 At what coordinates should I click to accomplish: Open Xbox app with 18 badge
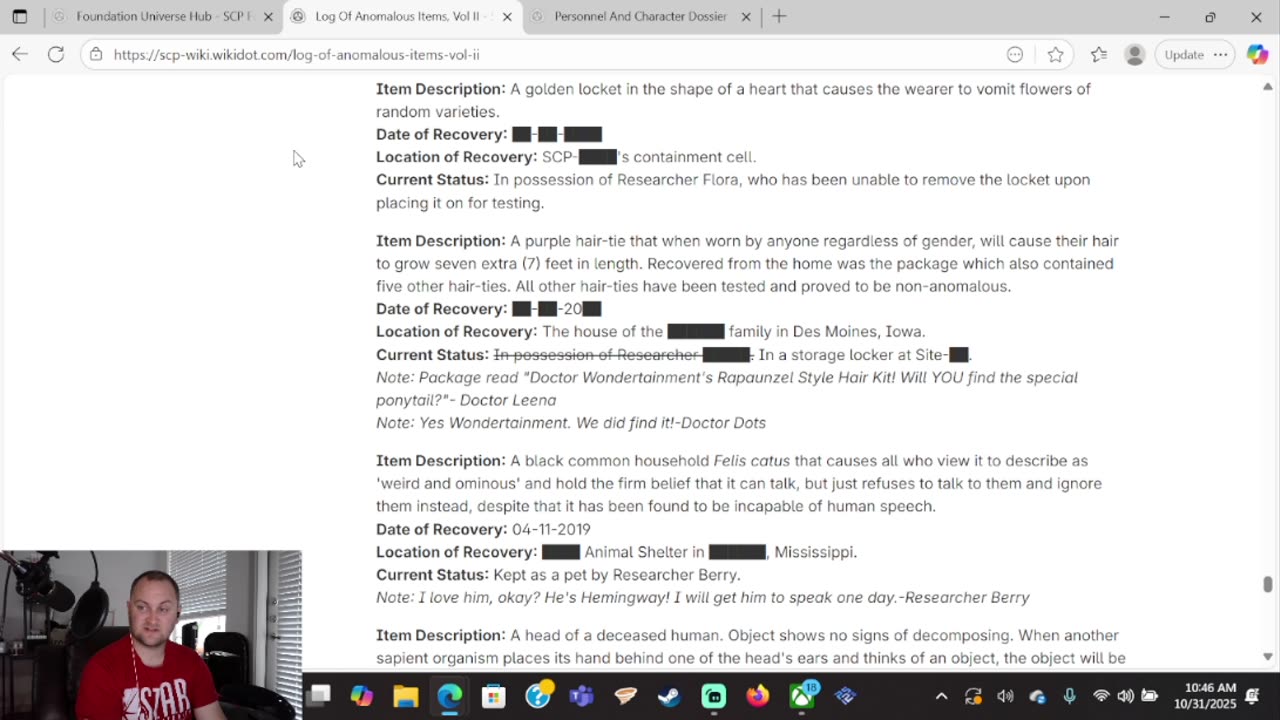pyautogui.click(x=802, y=695)
